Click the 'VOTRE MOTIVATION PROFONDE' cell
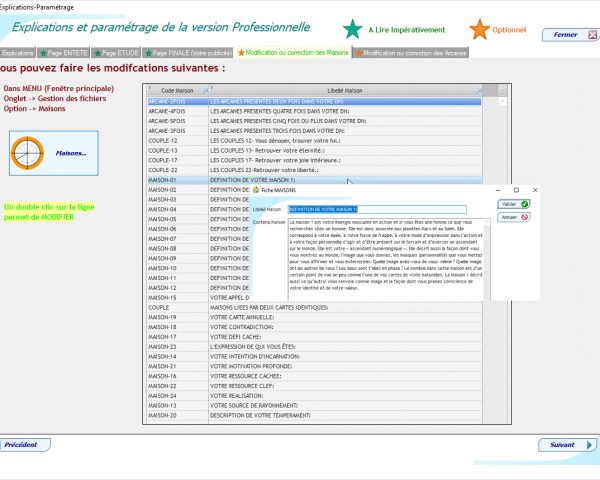The image size is (600, 480). tap(346, 367)
